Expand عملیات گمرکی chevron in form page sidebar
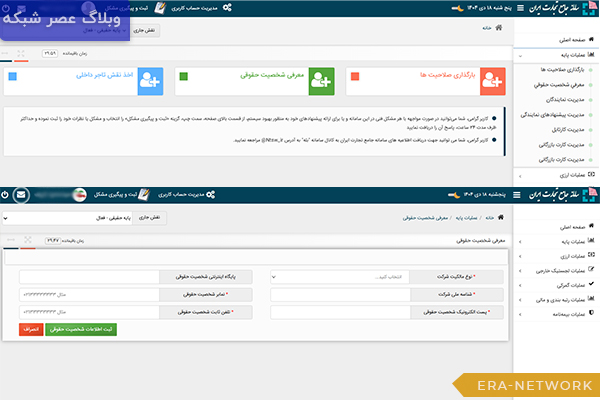 520,286
